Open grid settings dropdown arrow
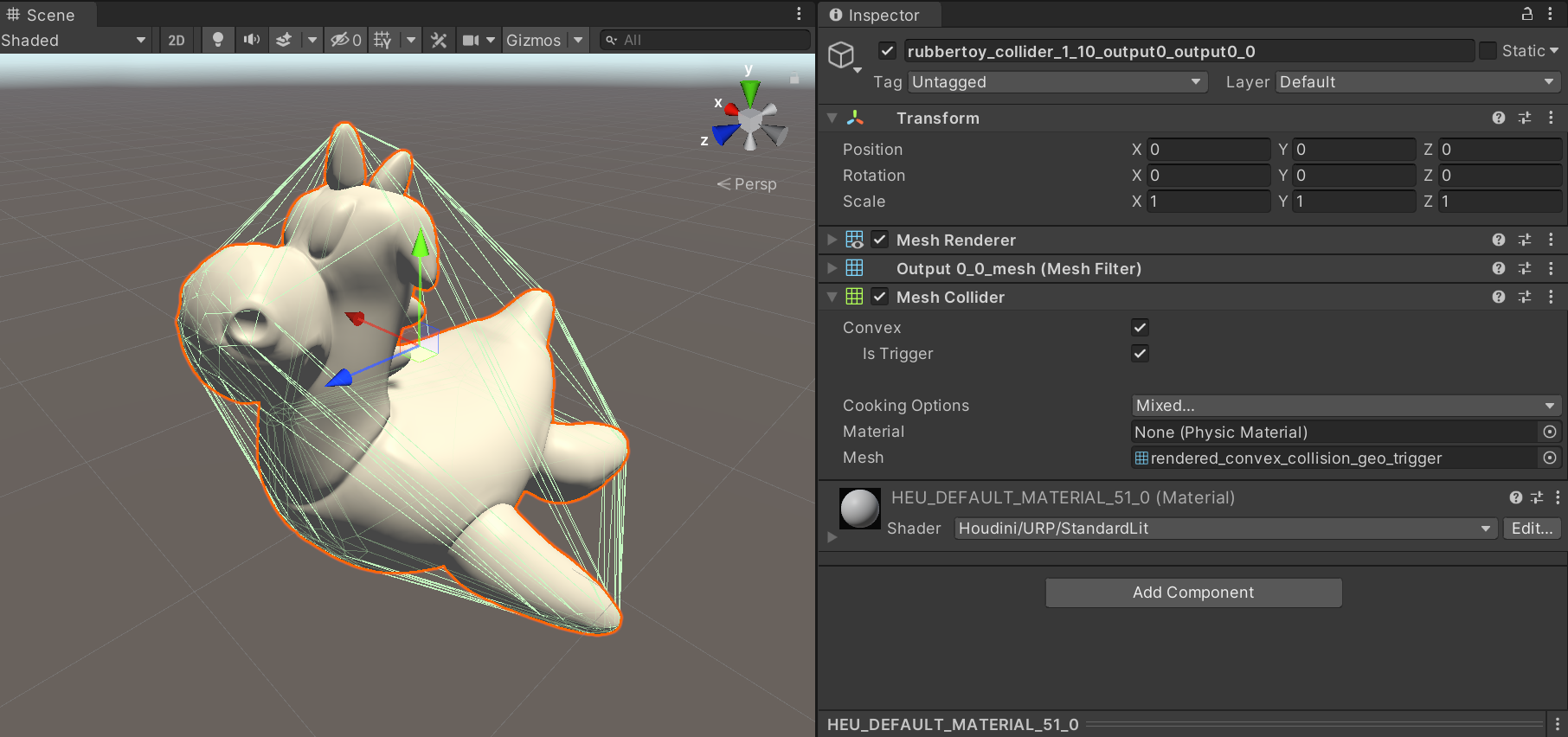 (411, 40)
